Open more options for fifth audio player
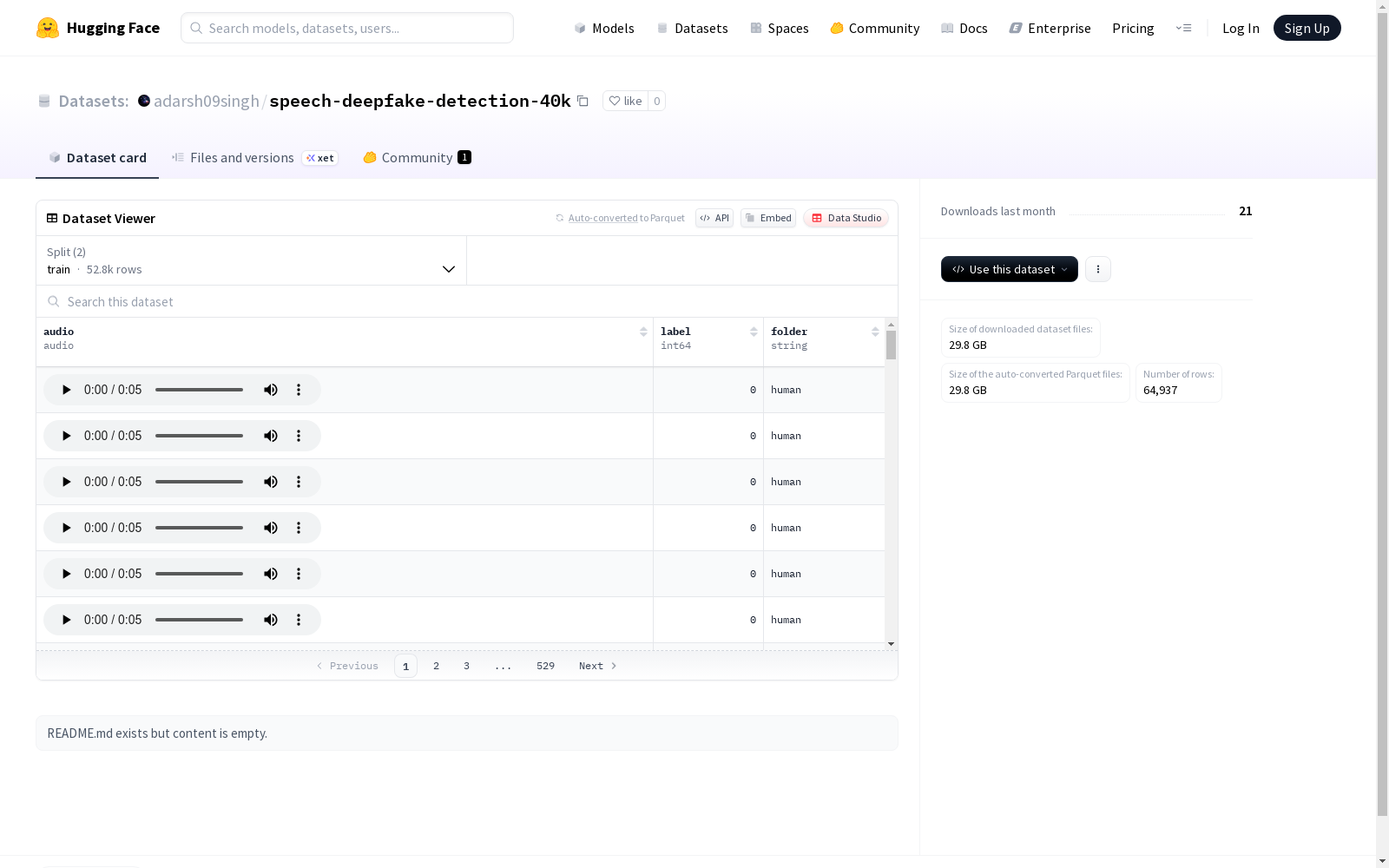Screen dimensions: 1389x868 pyautogui.click(x=299, y=574)
